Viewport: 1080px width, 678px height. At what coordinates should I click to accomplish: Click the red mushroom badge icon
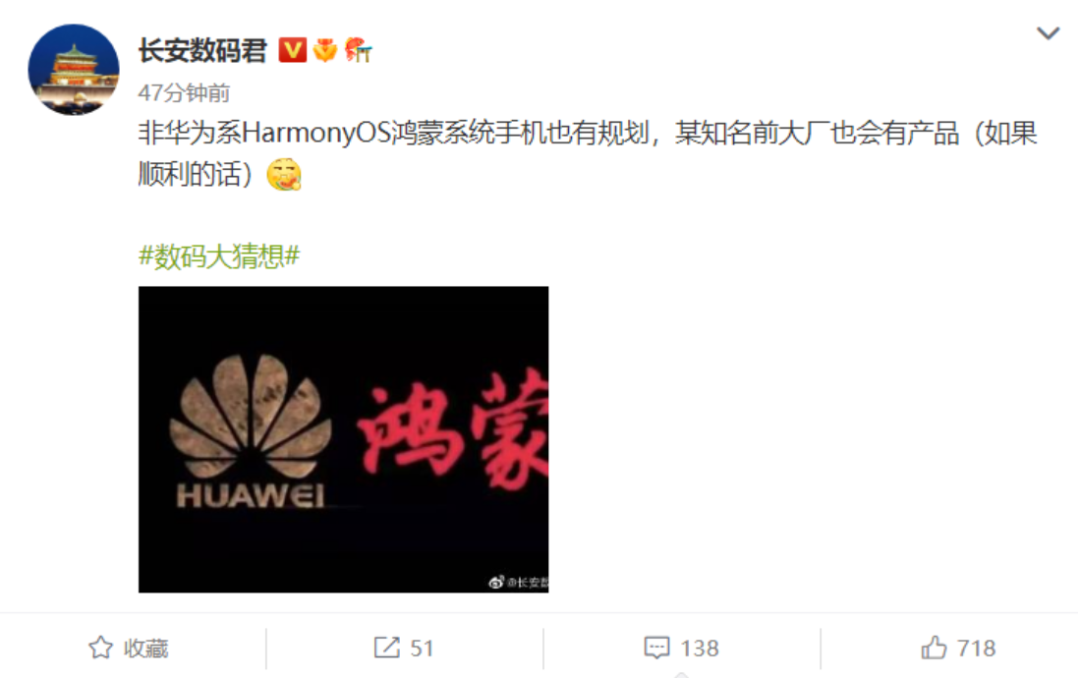click(x=358, y=50)
